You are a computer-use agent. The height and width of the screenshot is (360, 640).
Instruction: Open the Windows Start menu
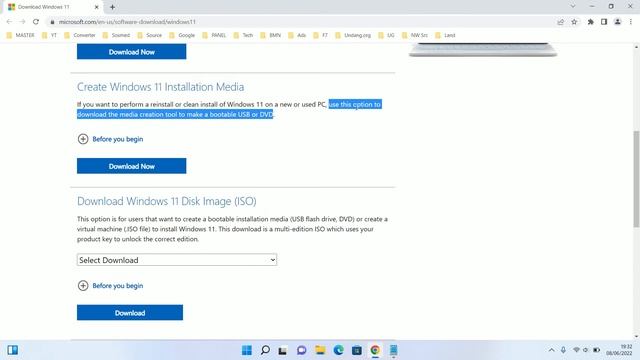point(247,350)
